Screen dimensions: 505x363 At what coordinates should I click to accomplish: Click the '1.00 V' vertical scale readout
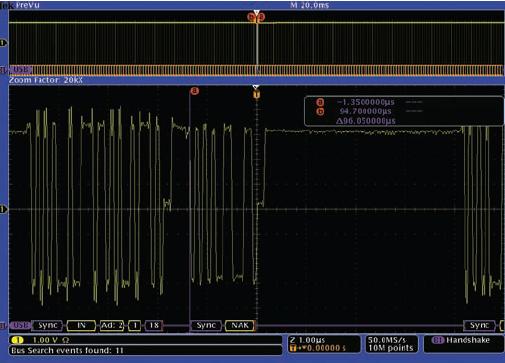coord(46,340)
